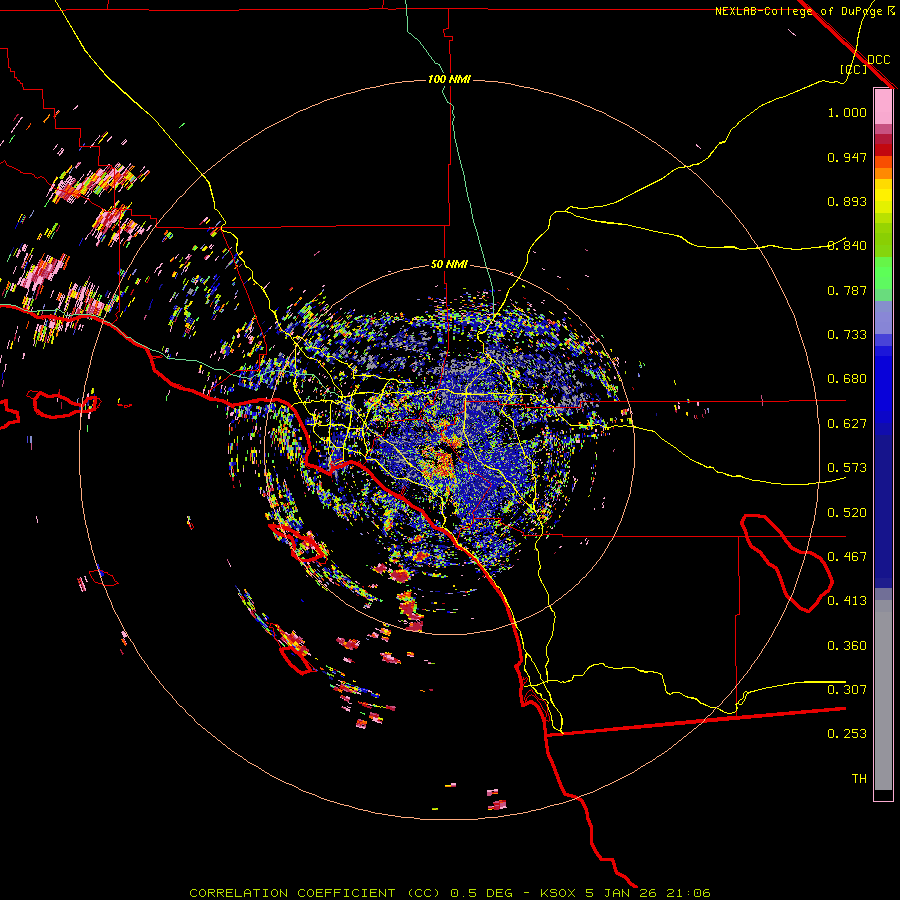This screenshot has width=900, height=900.
Task: Click the 0.840 scale value
Action: tap(847, 246)
